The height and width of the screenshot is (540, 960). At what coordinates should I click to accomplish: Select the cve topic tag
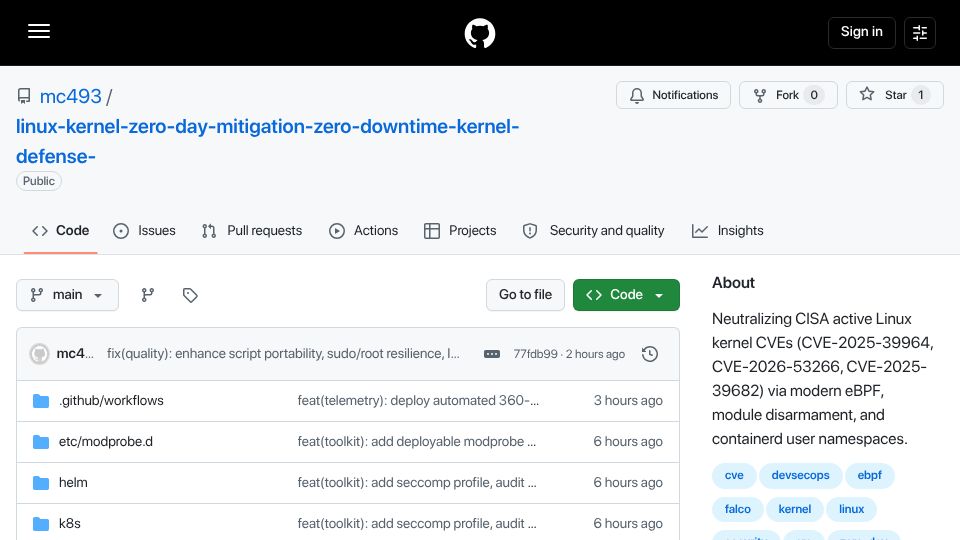pyautogui.click(x=734, y=475)
